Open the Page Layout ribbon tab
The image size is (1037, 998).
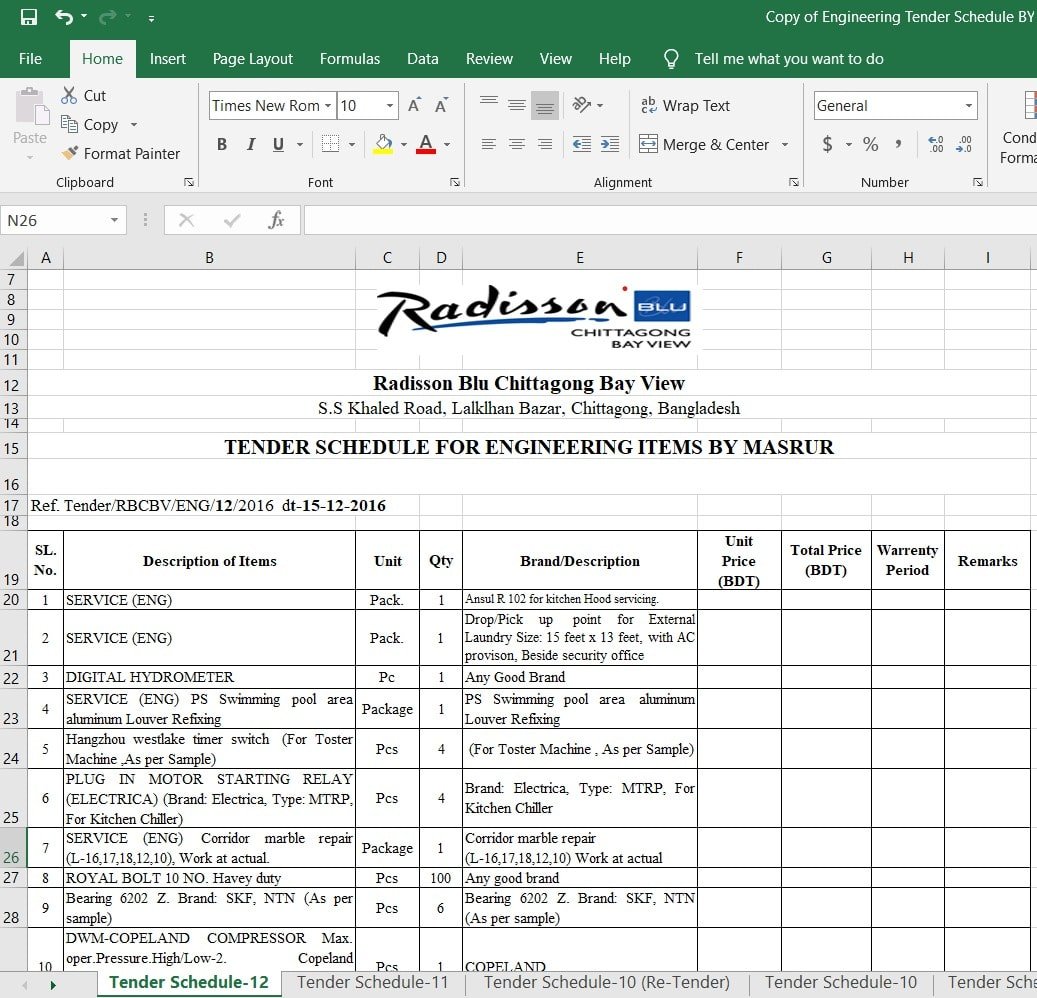(252, 59)
